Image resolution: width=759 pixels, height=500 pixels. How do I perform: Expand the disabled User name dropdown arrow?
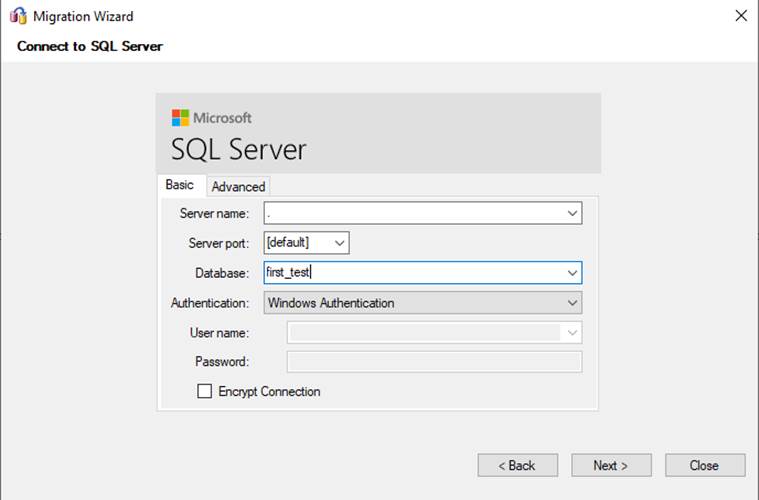(572, 333)
